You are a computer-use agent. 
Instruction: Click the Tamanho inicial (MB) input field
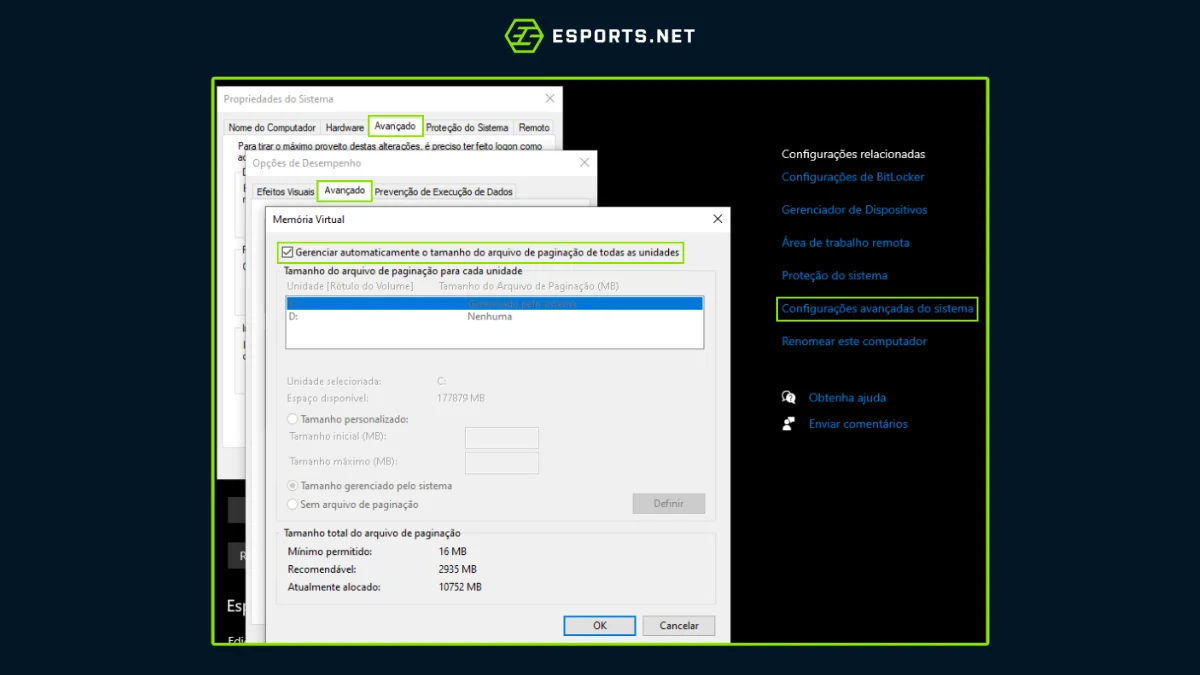(501, 437)
